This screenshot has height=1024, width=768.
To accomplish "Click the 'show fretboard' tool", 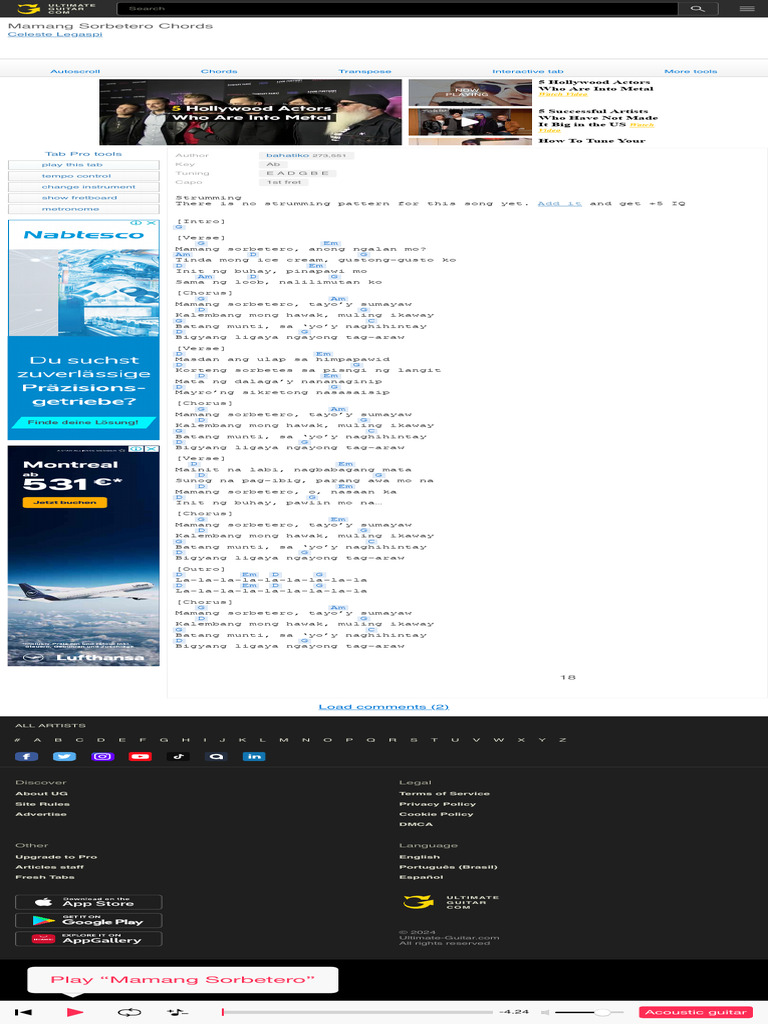I will 84,198.
